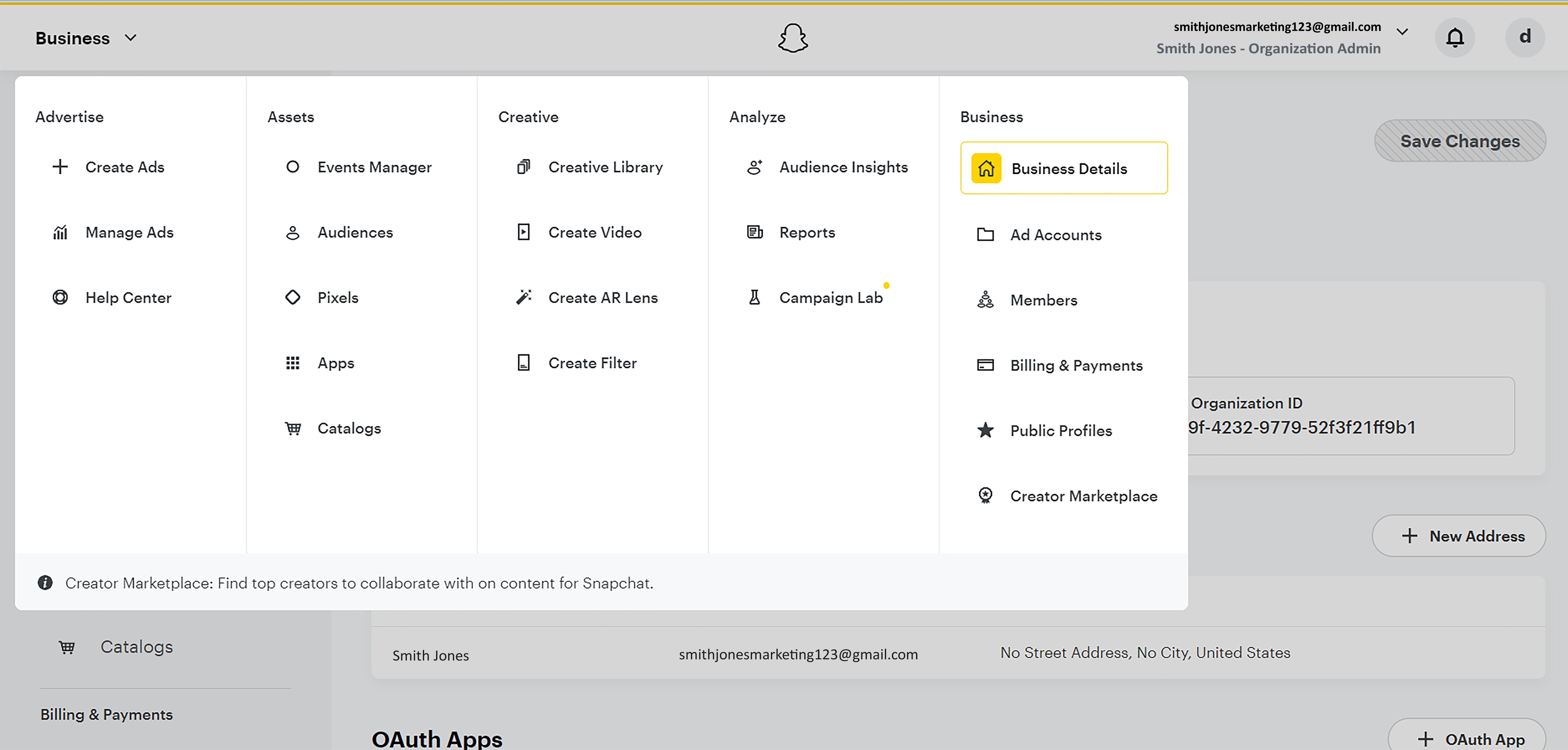
Task: Click the Create Filter phone icon
Action: (x=524, y=363)
